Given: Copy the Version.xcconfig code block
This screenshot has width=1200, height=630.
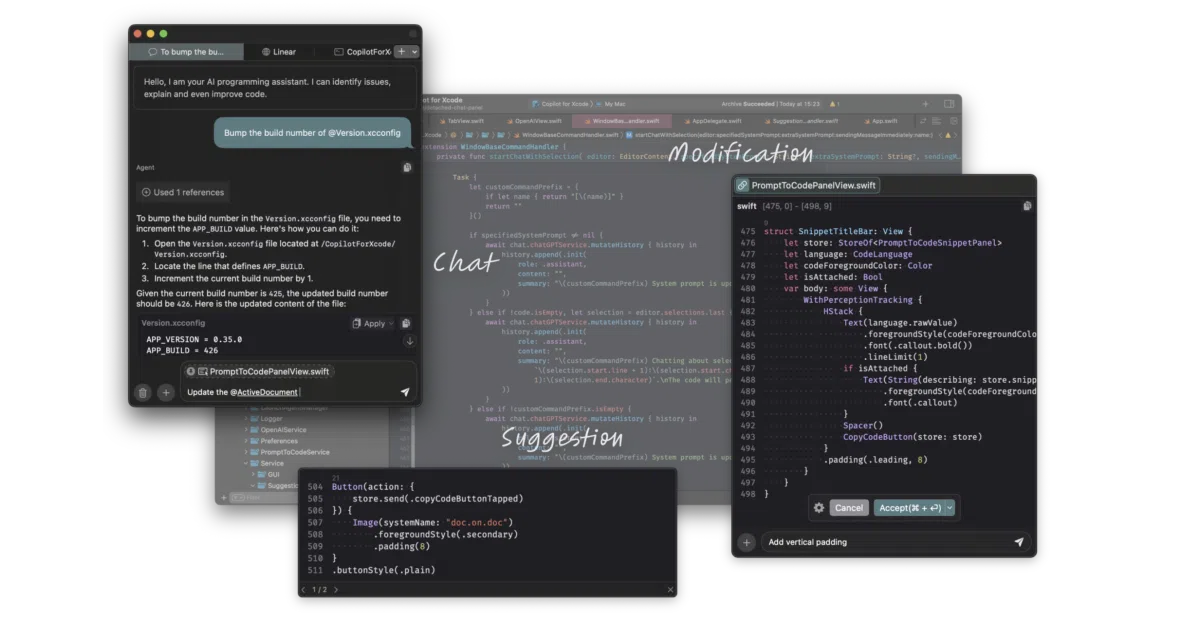Looking at the screenshot, I should pyautogui.click(x=406, y=324).
